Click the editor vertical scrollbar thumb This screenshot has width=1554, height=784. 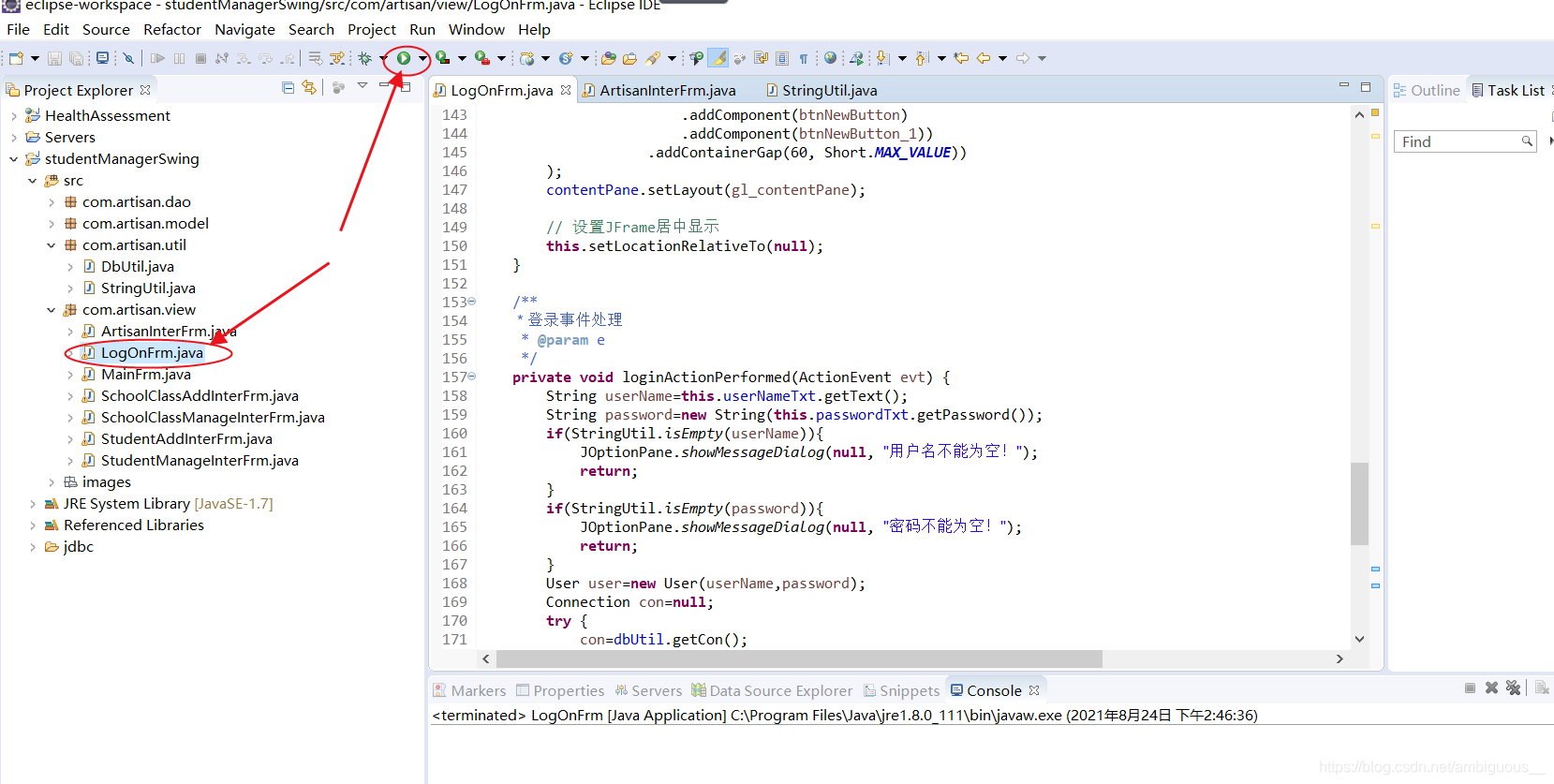click(x=1359, y=503)
